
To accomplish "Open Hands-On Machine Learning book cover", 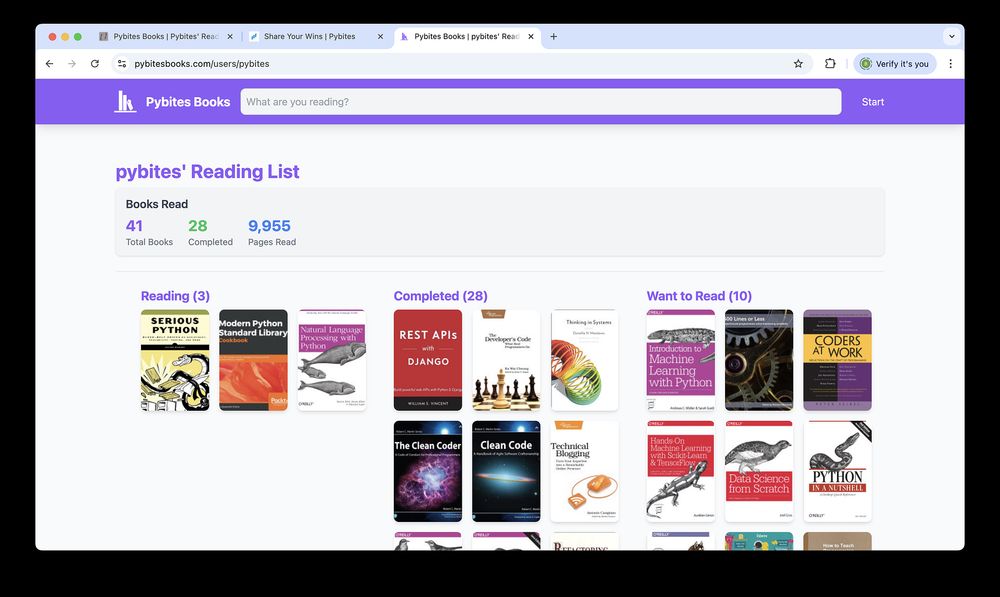I will click(x=680, y=471).
